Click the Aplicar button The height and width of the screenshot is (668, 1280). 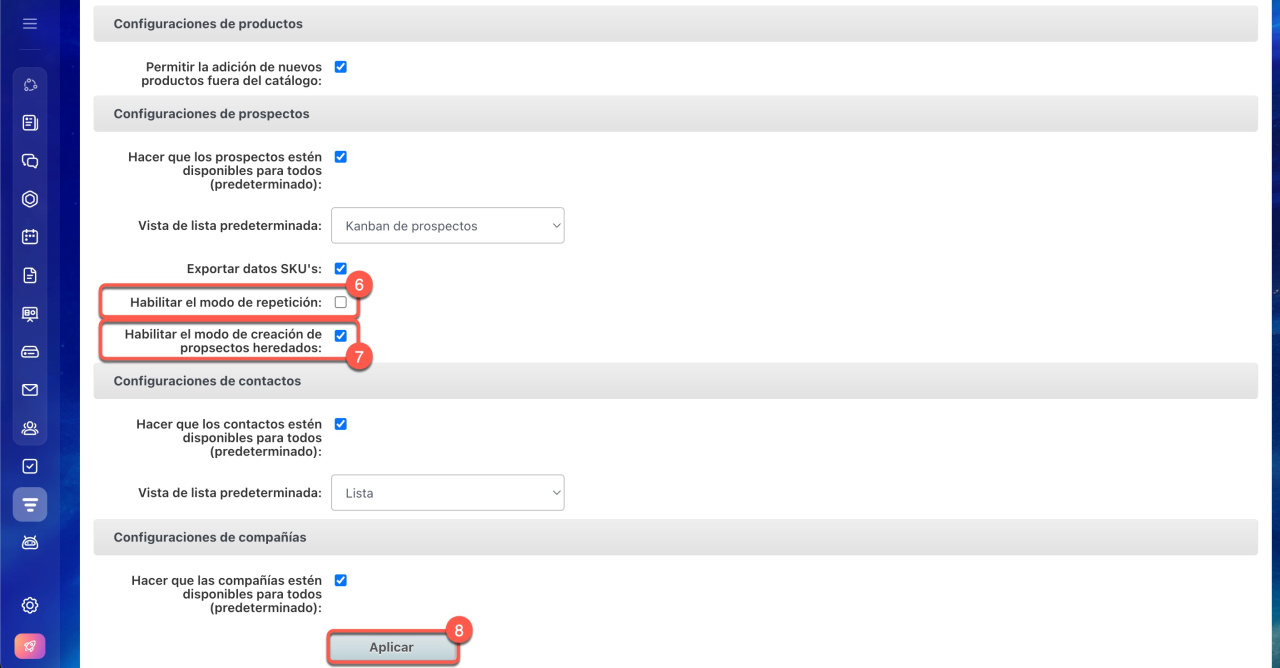pyautogui.click(x=392, y=648)
